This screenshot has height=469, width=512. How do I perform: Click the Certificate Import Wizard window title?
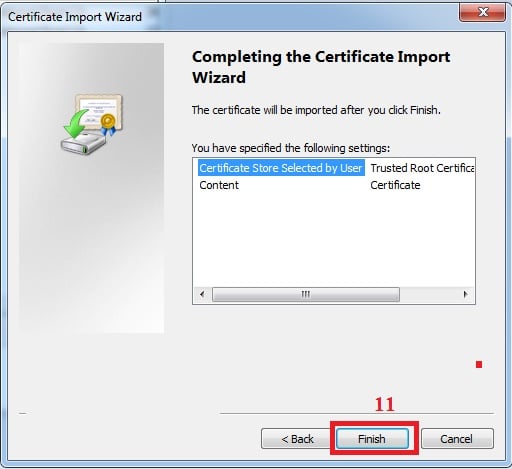pyautogui.click(x=75, y=17)
